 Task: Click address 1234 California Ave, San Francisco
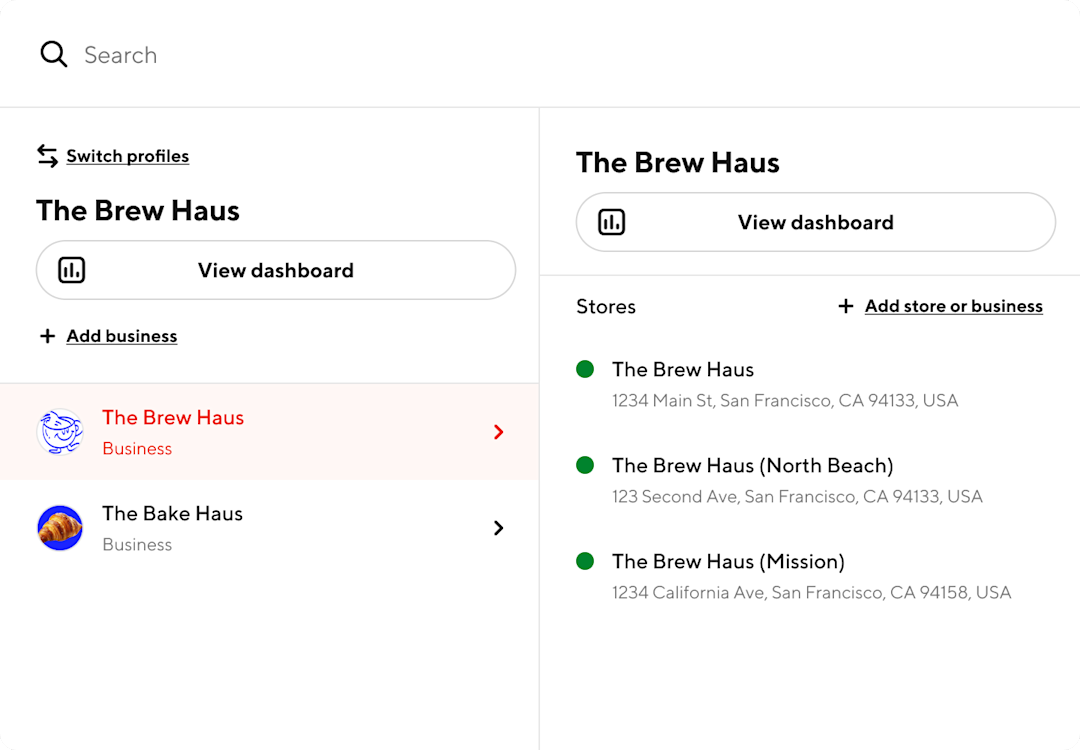click(x=811, y=592)
